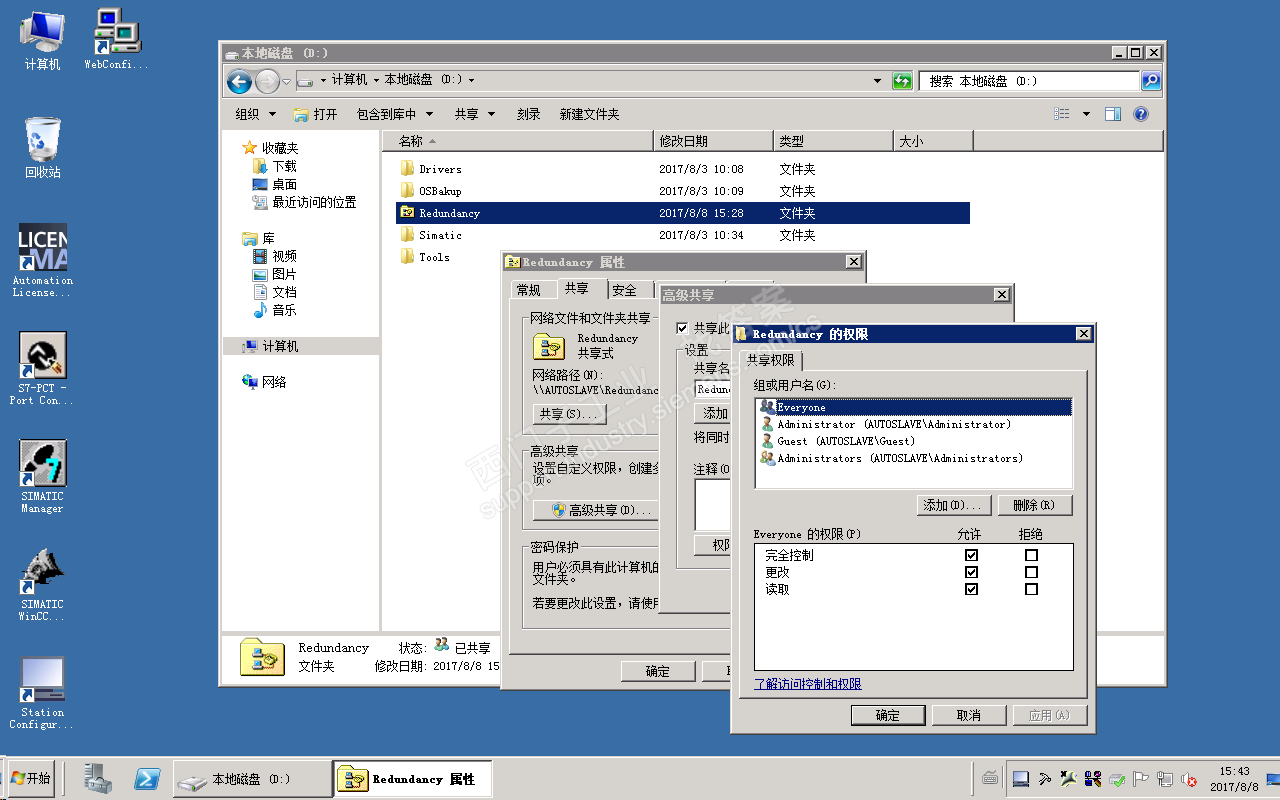
Task: Click the 高级共享(D)... button
Action: coord(594,510)
